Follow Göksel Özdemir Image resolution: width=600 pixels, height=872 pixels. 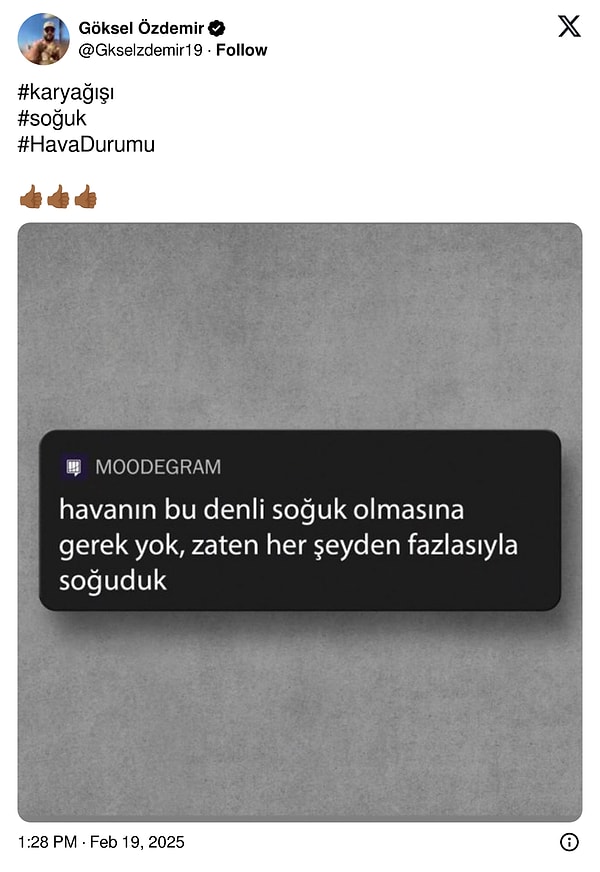tap(241, 50)
